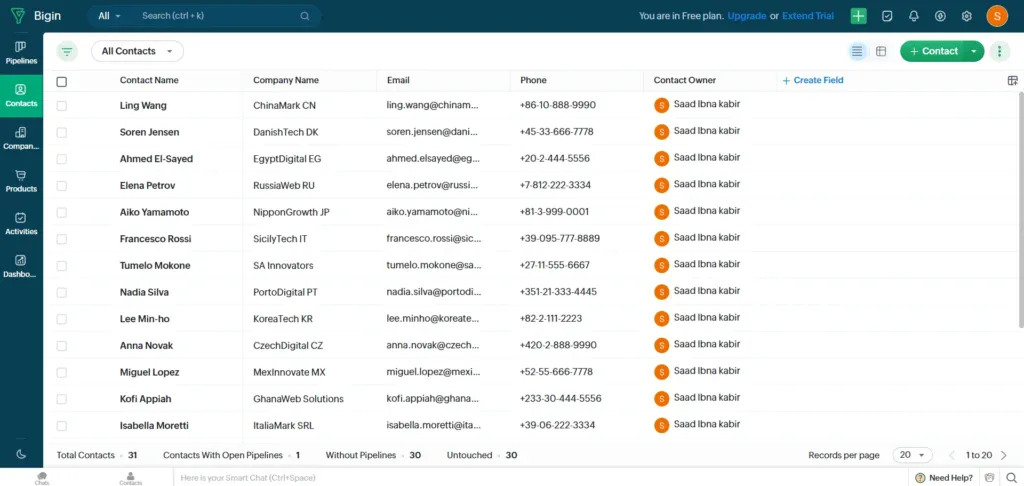Check the box for Ahmed El-Sayed
This screenshot has width=1024, height=486.
[61, 159]
